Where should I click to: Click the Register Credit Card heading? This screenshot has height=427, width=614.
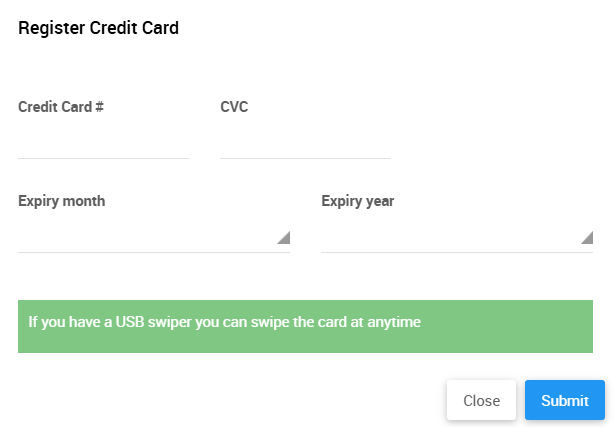coord(98,28)
